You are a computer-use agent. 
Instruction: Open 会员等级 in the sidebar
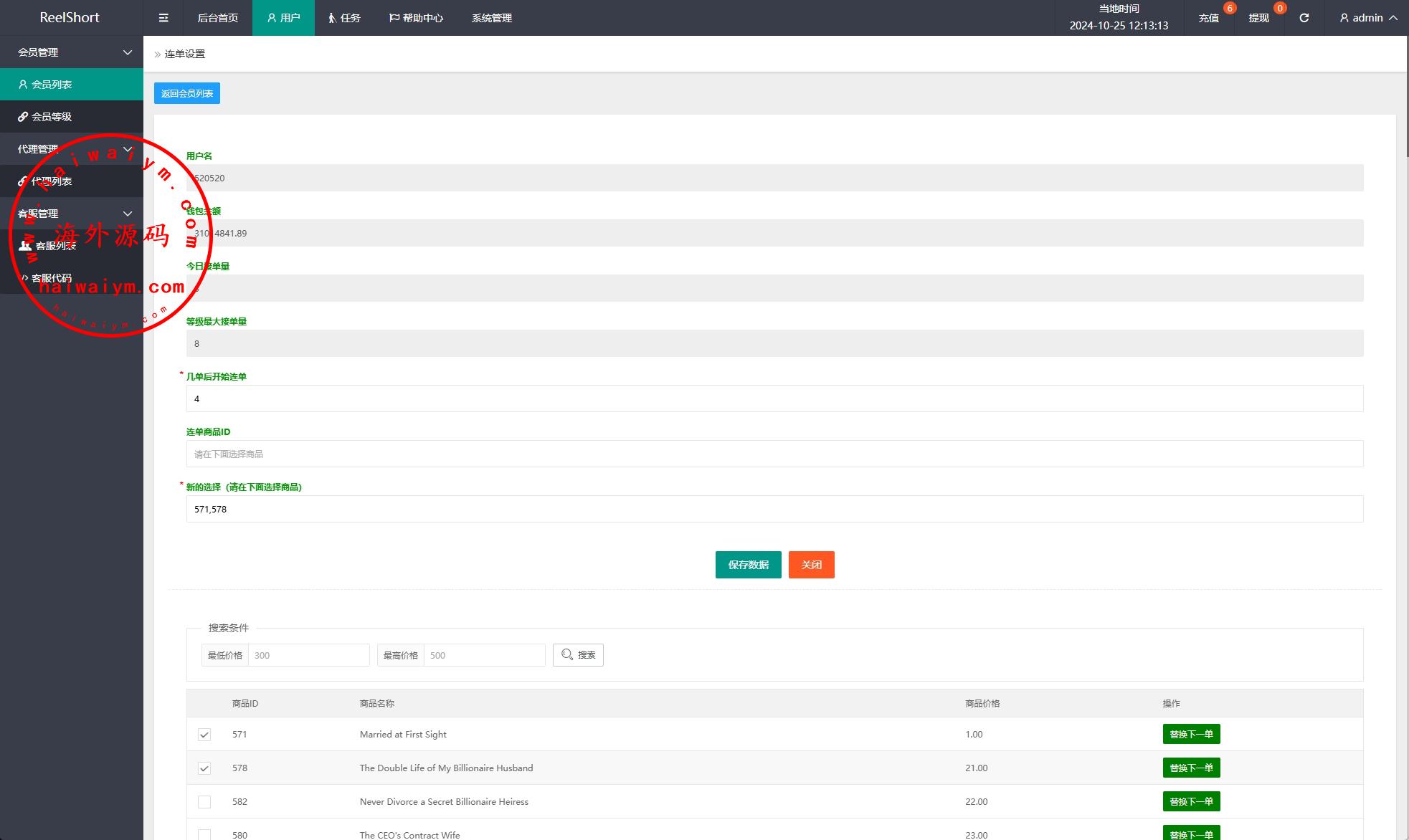coord(52,117)
